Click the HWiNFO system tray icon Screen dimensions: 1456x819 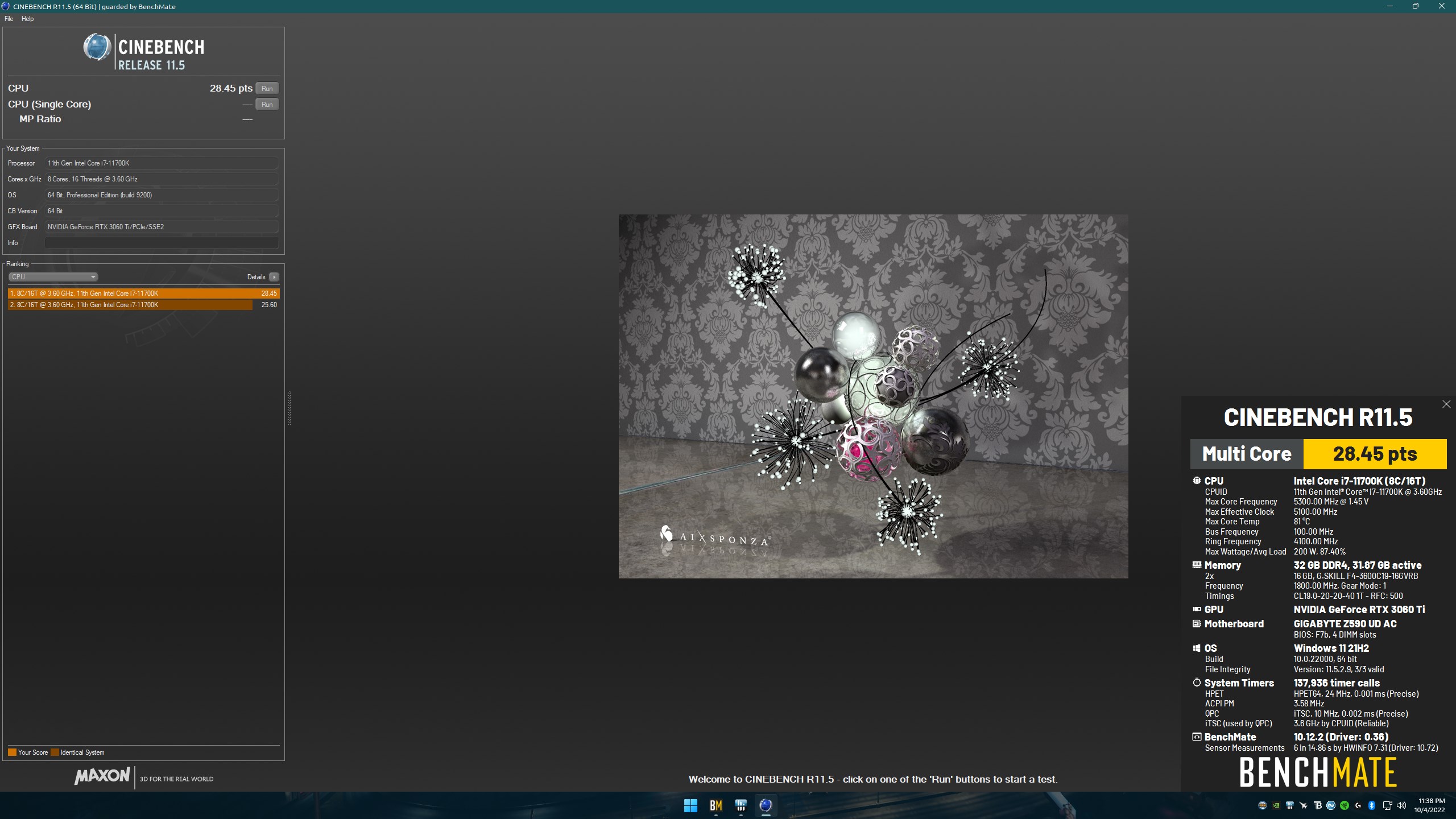(1289, 805)
